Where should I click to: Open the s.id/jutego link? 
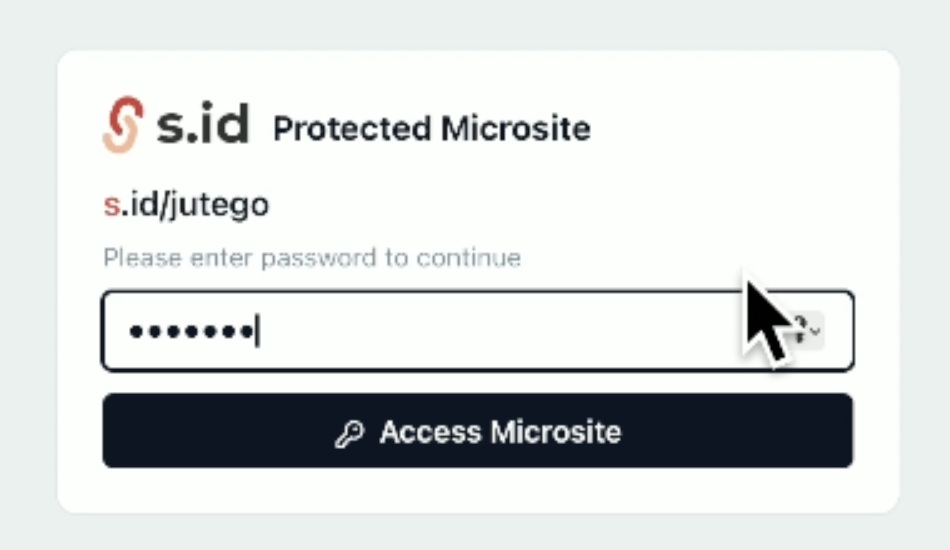186,205
